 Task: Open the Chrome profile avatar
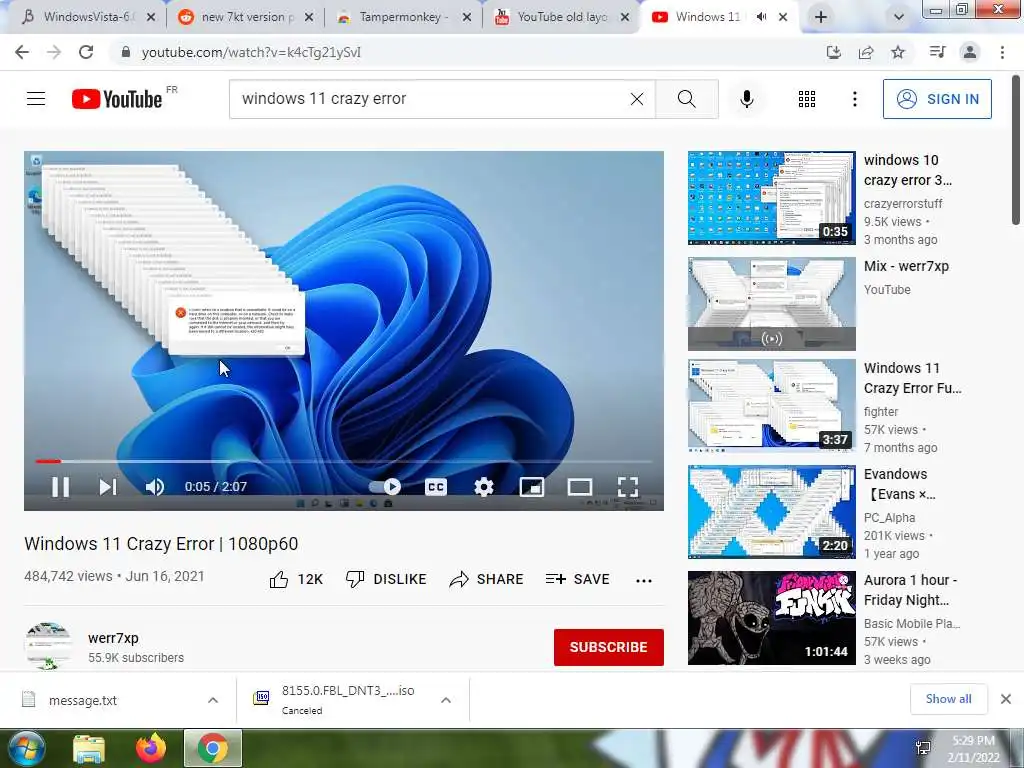click(x=970, y=52)
